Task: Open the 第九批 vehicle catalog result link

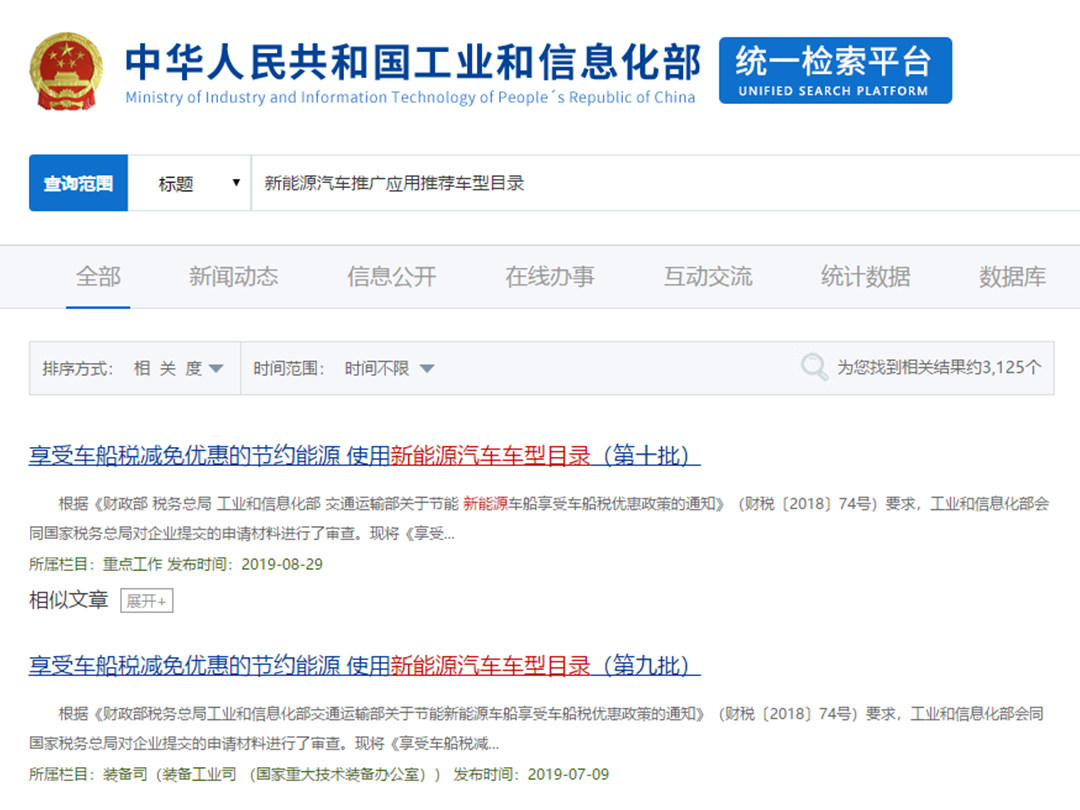Action: [364, 665]
